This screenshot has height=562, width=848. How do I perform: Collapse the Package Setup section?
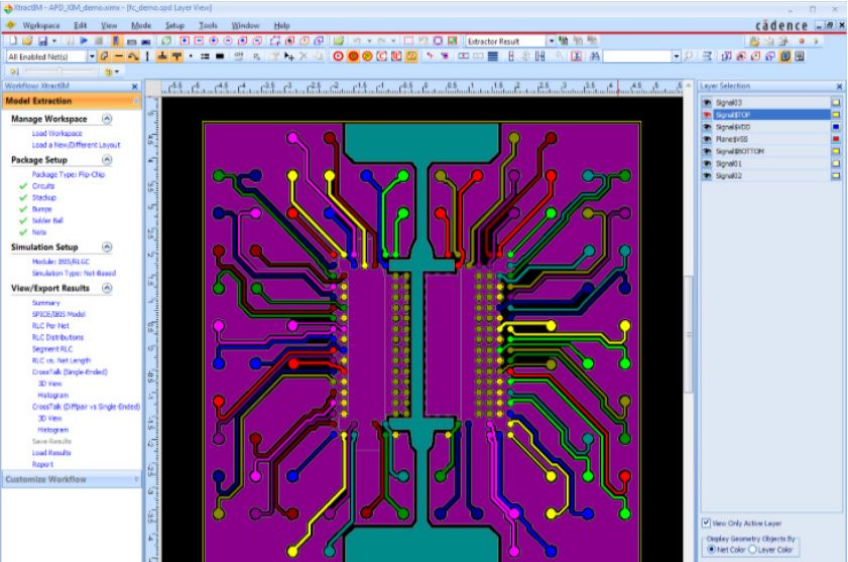point(107,160)
